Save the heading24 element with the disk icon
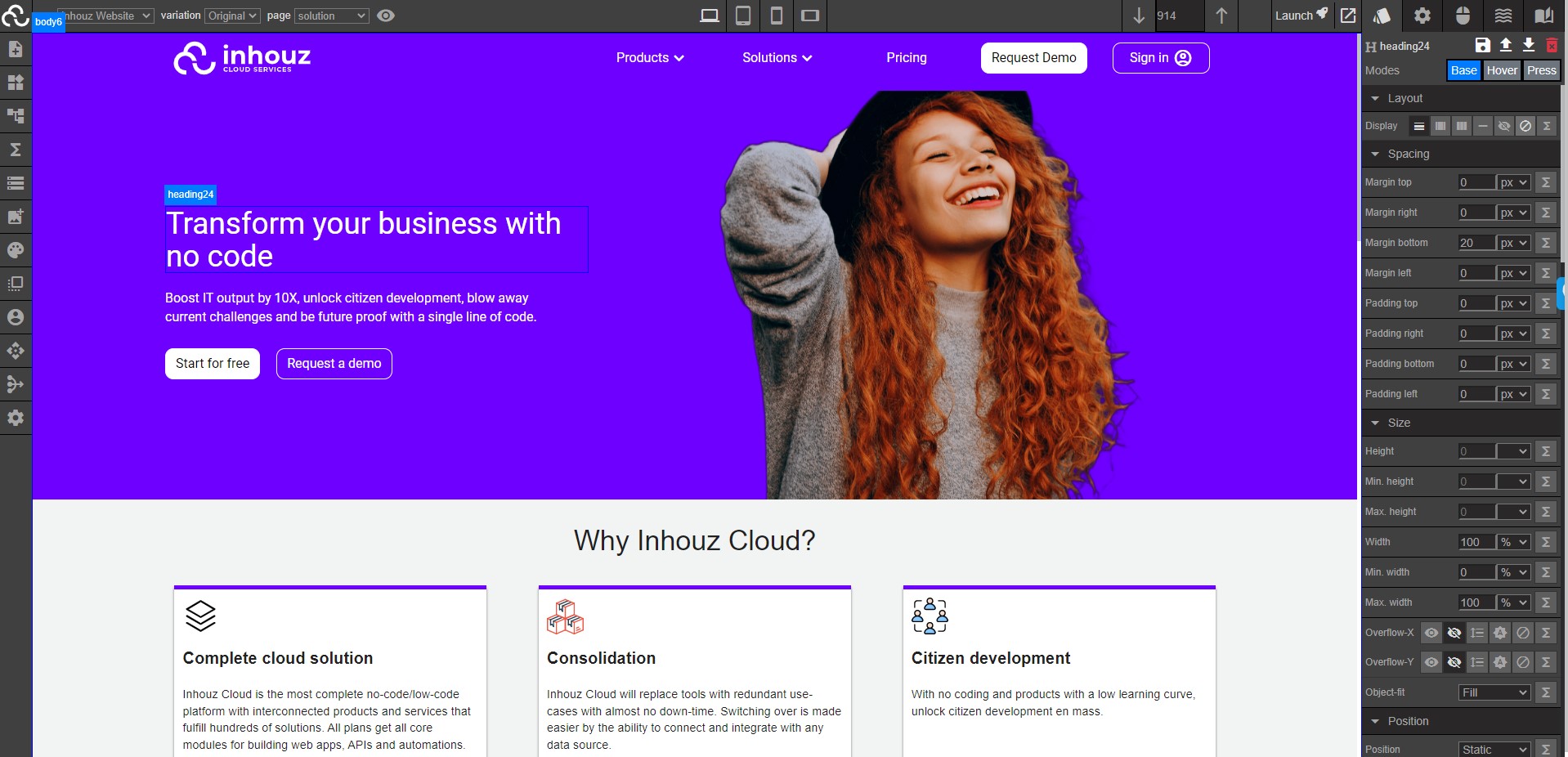The image size is (1568, 757). coord(1483,46)
